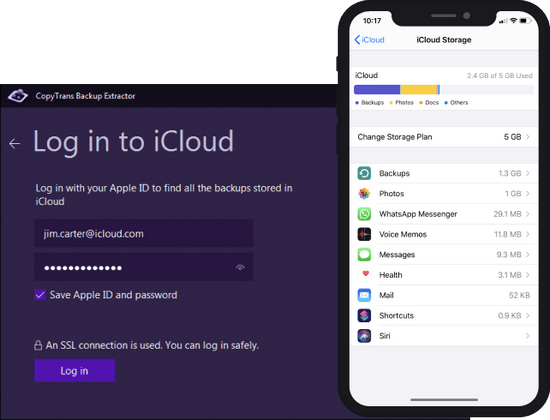550x420 pixels.
Task: Click the CopyTrans Backup Extractor logo icon
Action: pyautogui.click(x=18, y=95)
